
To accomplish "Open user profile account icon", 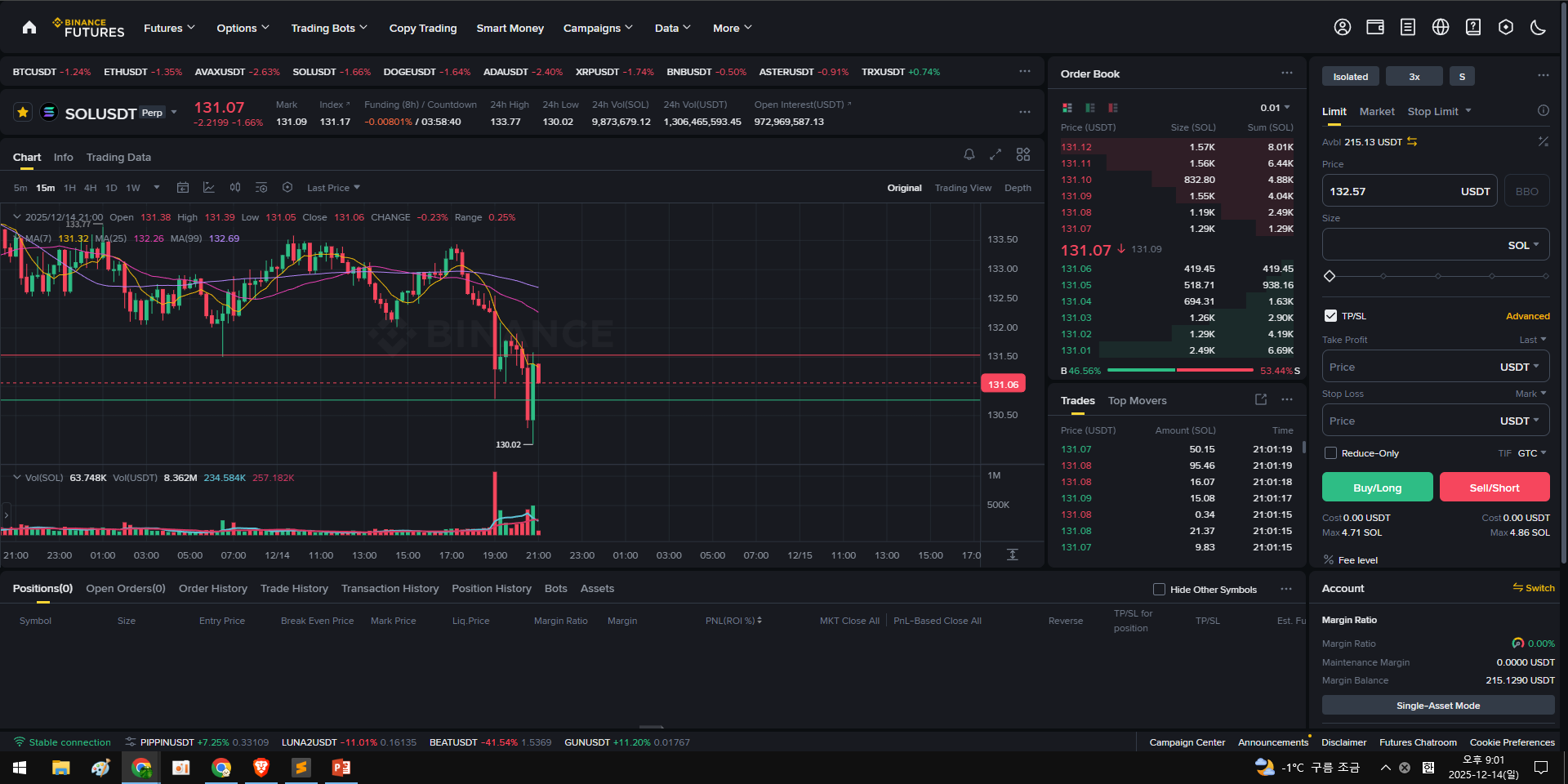I will pyautogui.click(x=1343, y=27).
